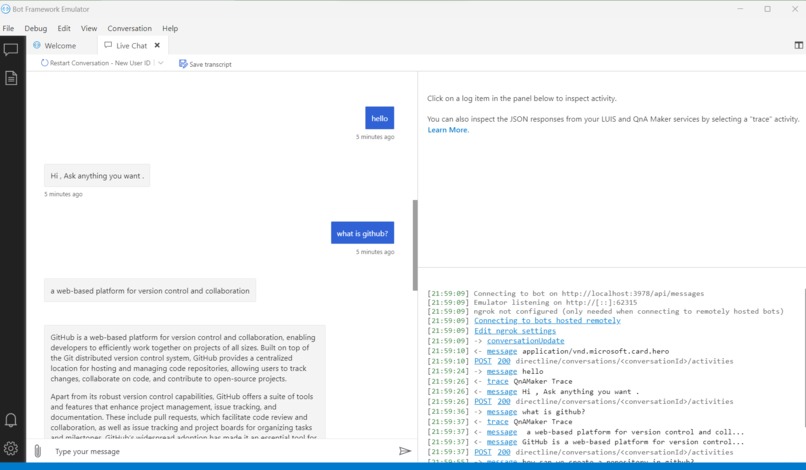The height and width of the screenshot is (470, 806).
Task: Click in the Type your message field
Action: tap(221, 451)
